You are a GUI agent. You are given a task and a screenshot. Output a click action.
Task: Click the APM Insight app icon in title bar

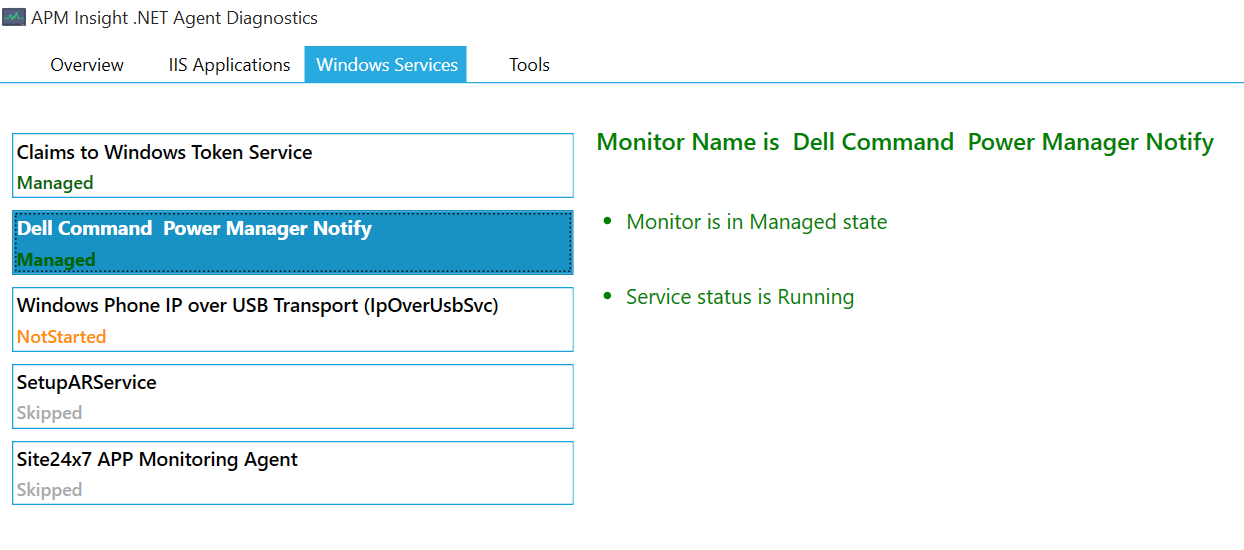click(x=14, y=17)
